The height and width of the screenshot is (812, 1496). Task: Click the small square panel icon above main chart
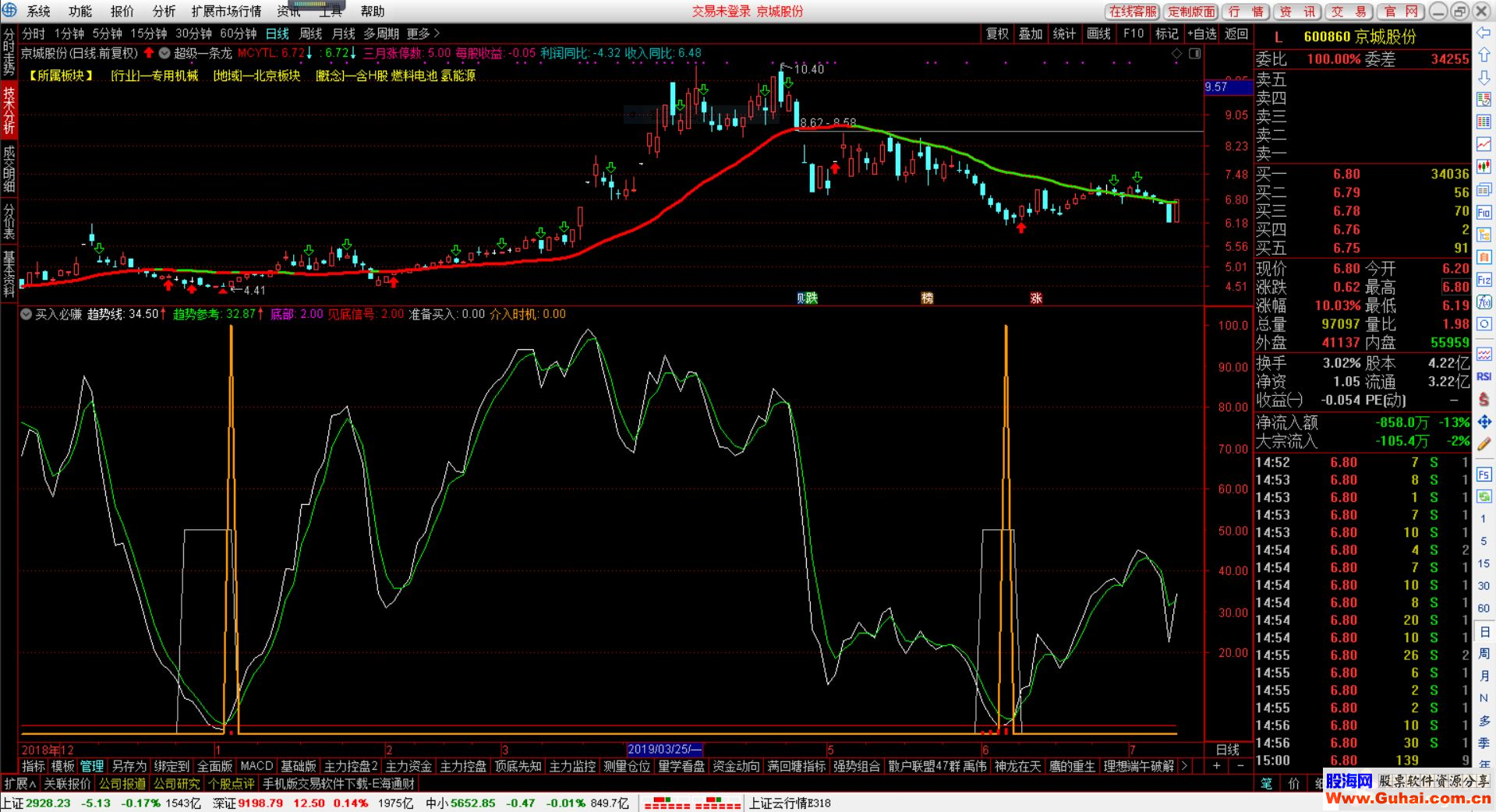(x=1194, y=54)
